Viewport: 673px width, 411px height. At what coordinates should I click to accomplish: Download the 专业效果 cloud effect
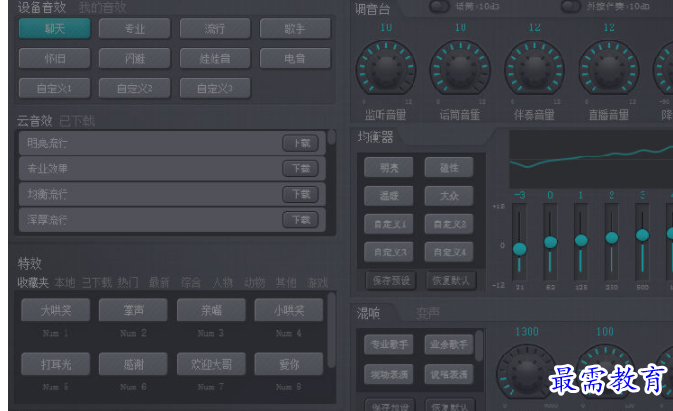click(x=300, y=169)
